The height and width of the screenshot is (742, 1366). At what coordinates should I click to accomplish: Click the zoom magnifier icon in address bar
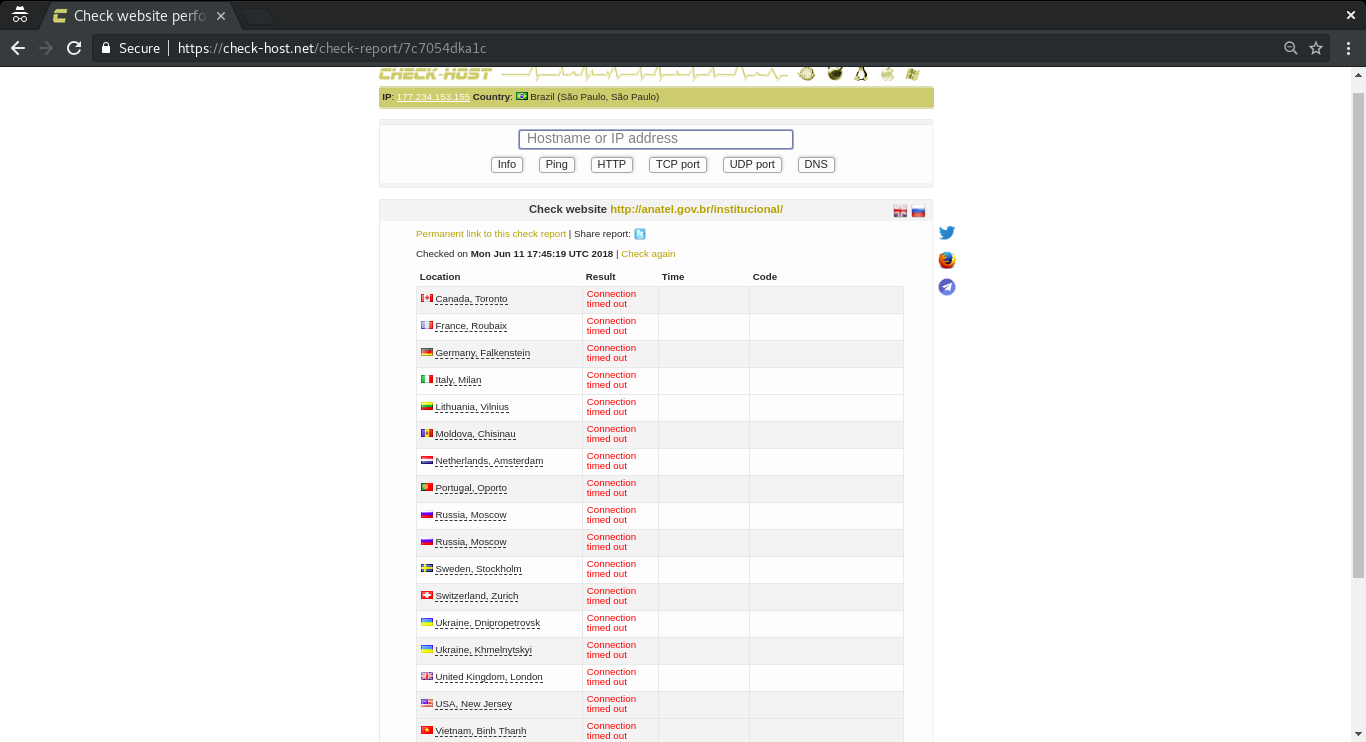pos(1291,48)
